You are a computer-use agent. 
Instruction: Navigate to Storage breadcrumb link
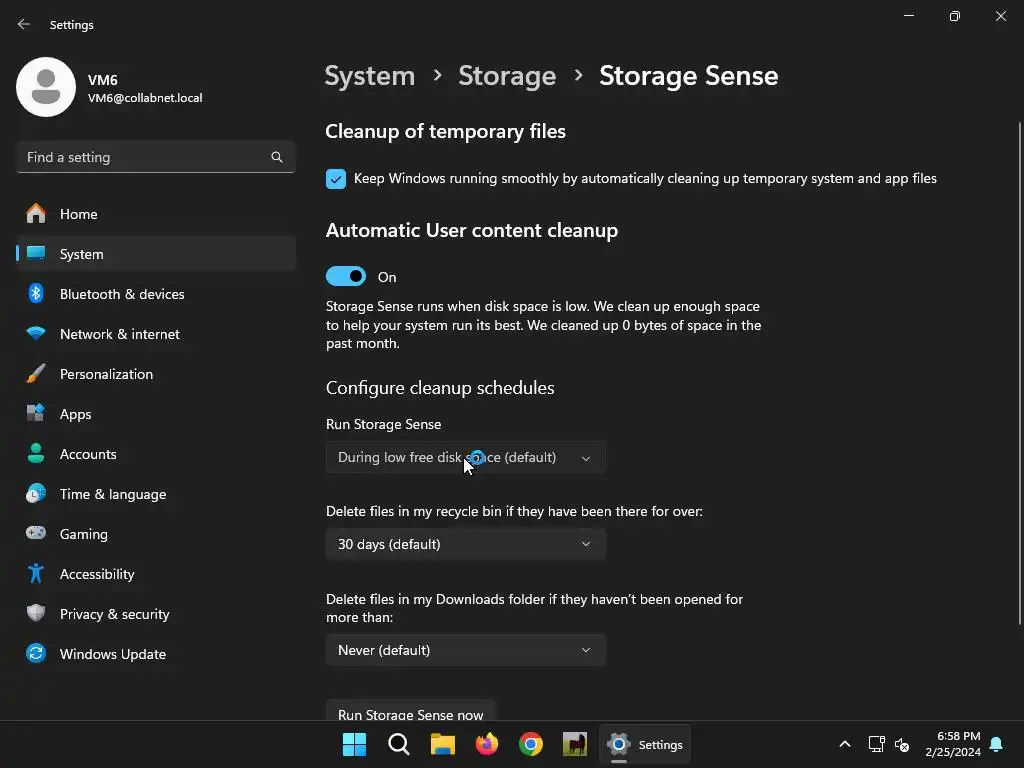pos(507,76)
